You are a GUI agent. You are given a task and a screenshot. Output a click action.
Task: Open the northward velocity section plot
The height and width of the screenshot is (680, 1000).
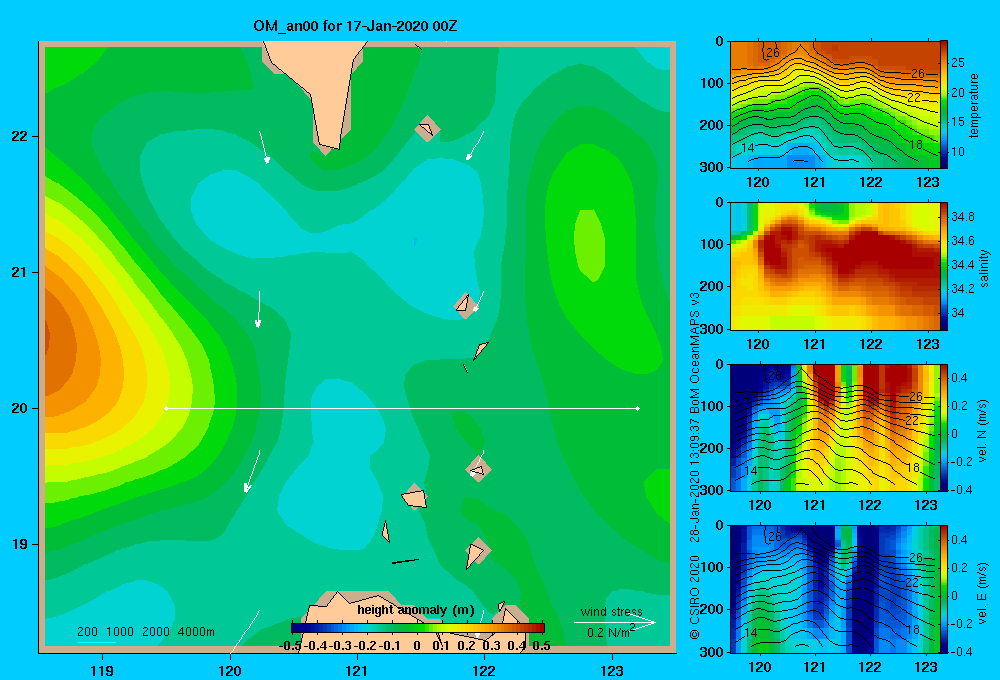834,427
